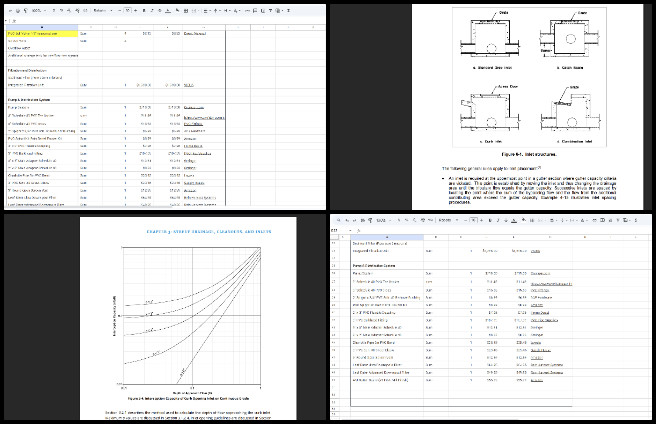Click the blue chapter heading on the chart page
The height and width of the screenshot is (424, 656).
click(x=209, y=231)
